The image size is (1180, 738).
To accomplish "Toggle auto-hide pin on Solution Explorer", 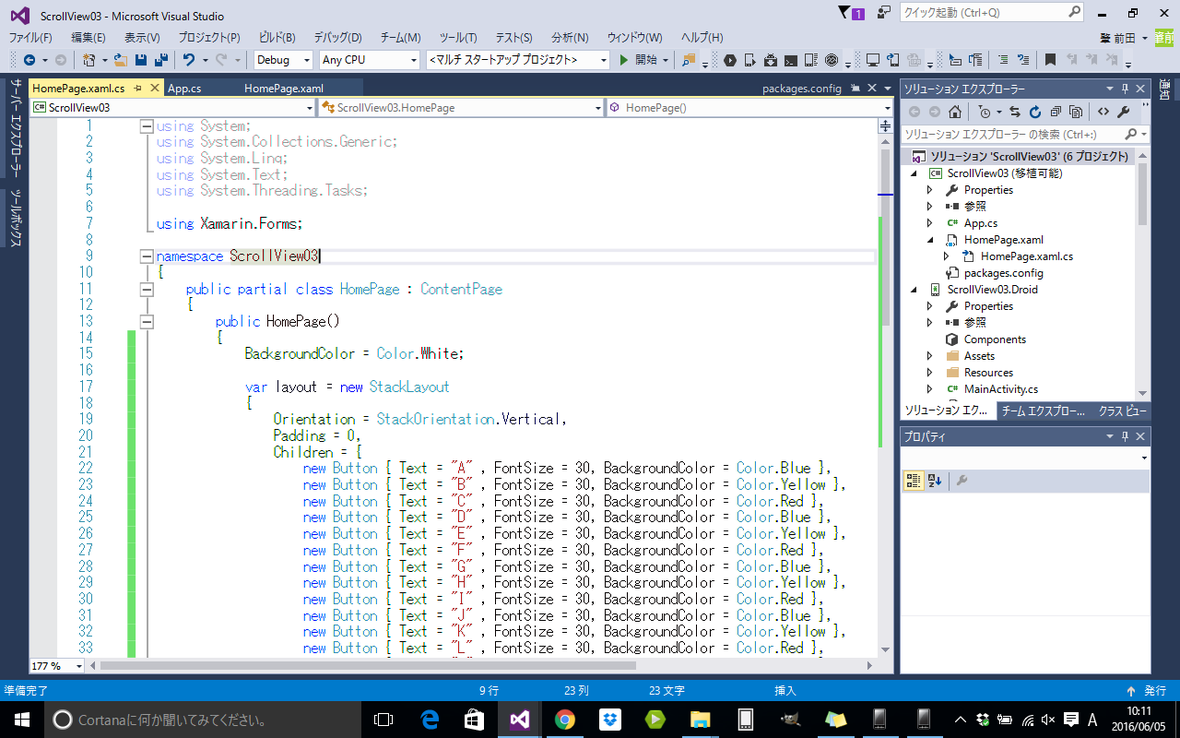I will click(x=1126, y=87).
